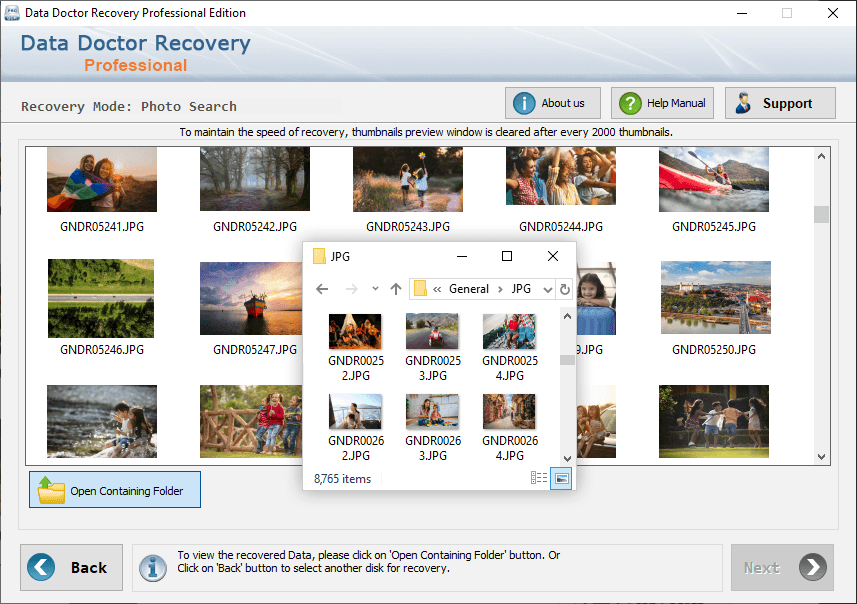Select the kids splashing water thumbnail
The height and width of the screenshot is (604, 857).
(102, 421)
